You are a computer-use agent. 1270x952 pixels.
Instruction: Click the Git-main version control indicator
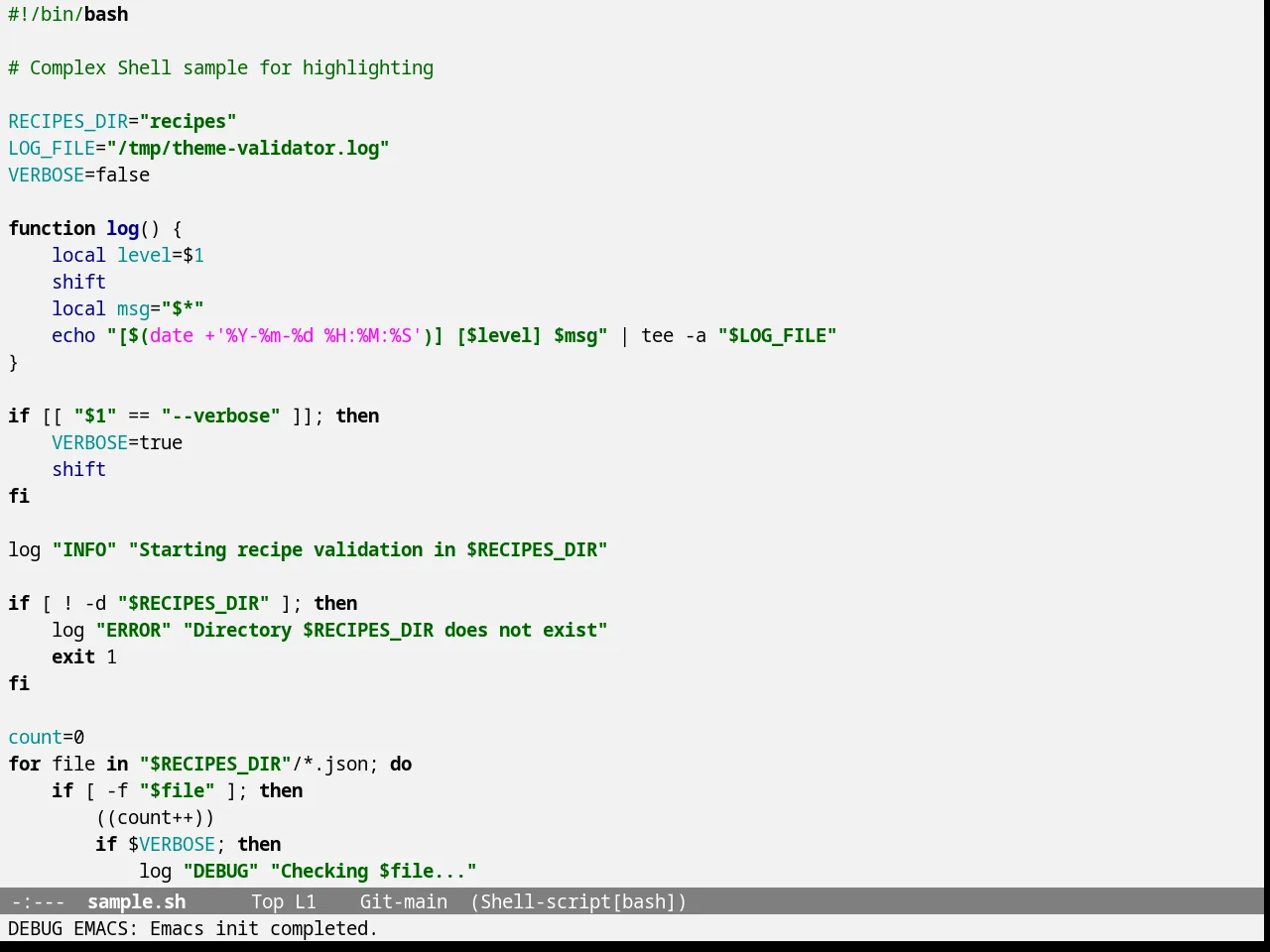coord(403,901)
